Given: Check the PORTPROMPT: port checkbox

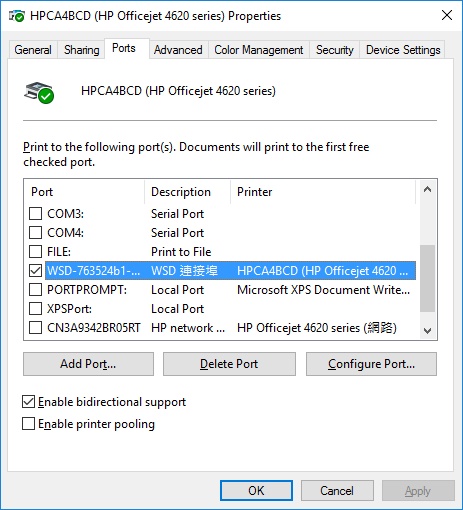Looking at the screenshot, I should 35,290.
